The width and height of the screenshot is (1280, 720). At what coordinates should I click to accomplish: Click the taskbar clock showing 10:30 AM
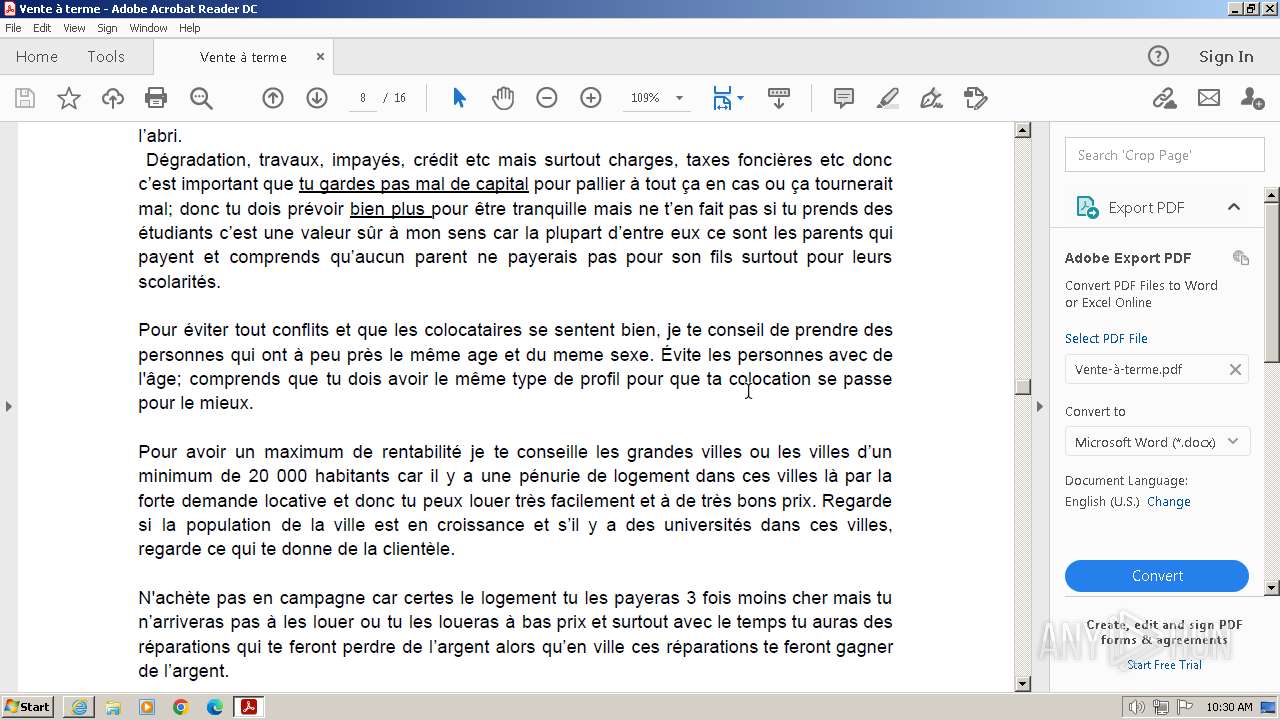click(1229, 707)
